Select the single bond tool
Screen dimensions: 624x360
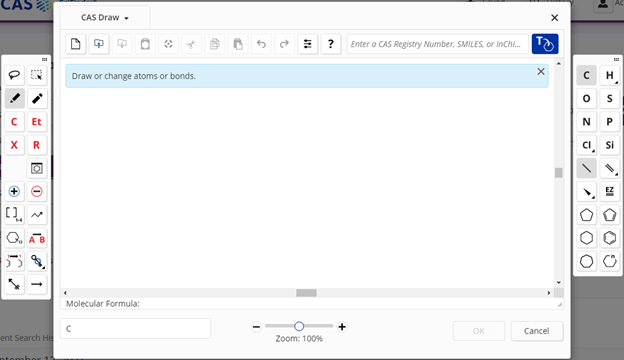point(586,168)
